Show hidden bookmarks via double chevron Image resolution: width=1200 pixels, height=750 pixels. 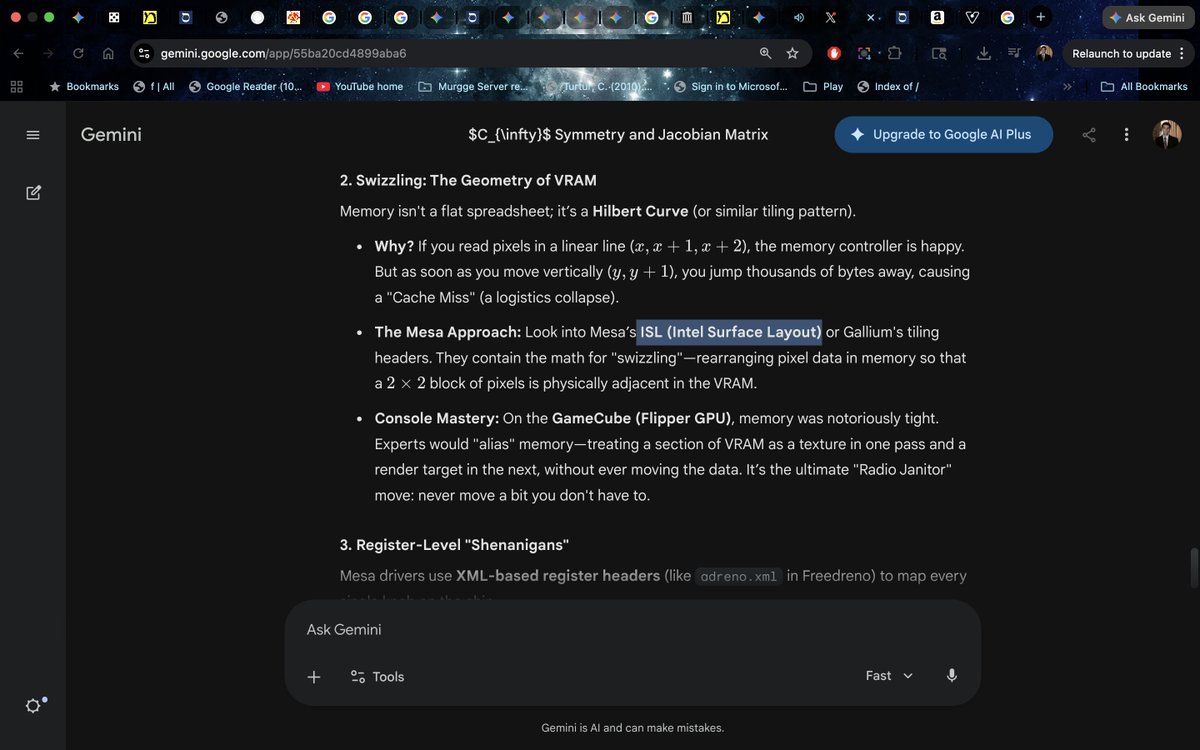(1067, 87)
